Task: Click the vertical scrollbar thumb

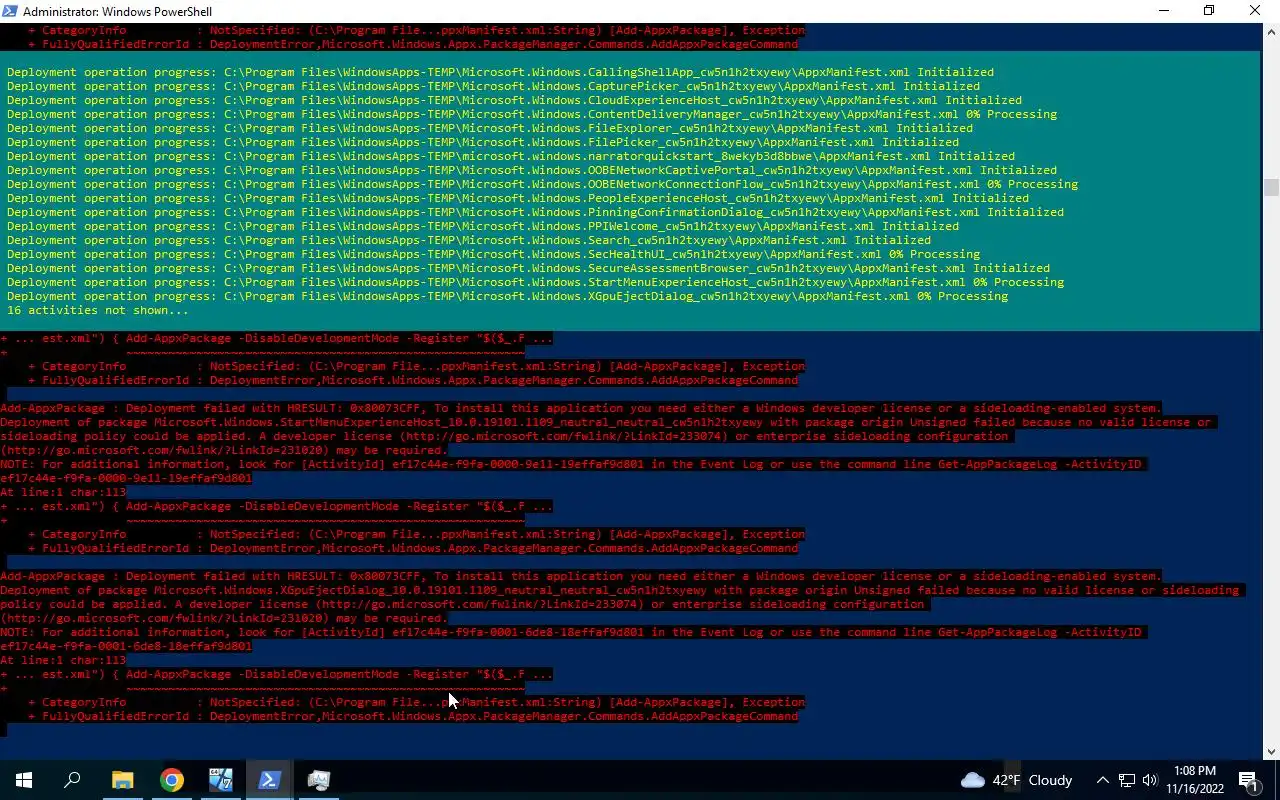Action: pyautogui.click(x=1271, y=188)
